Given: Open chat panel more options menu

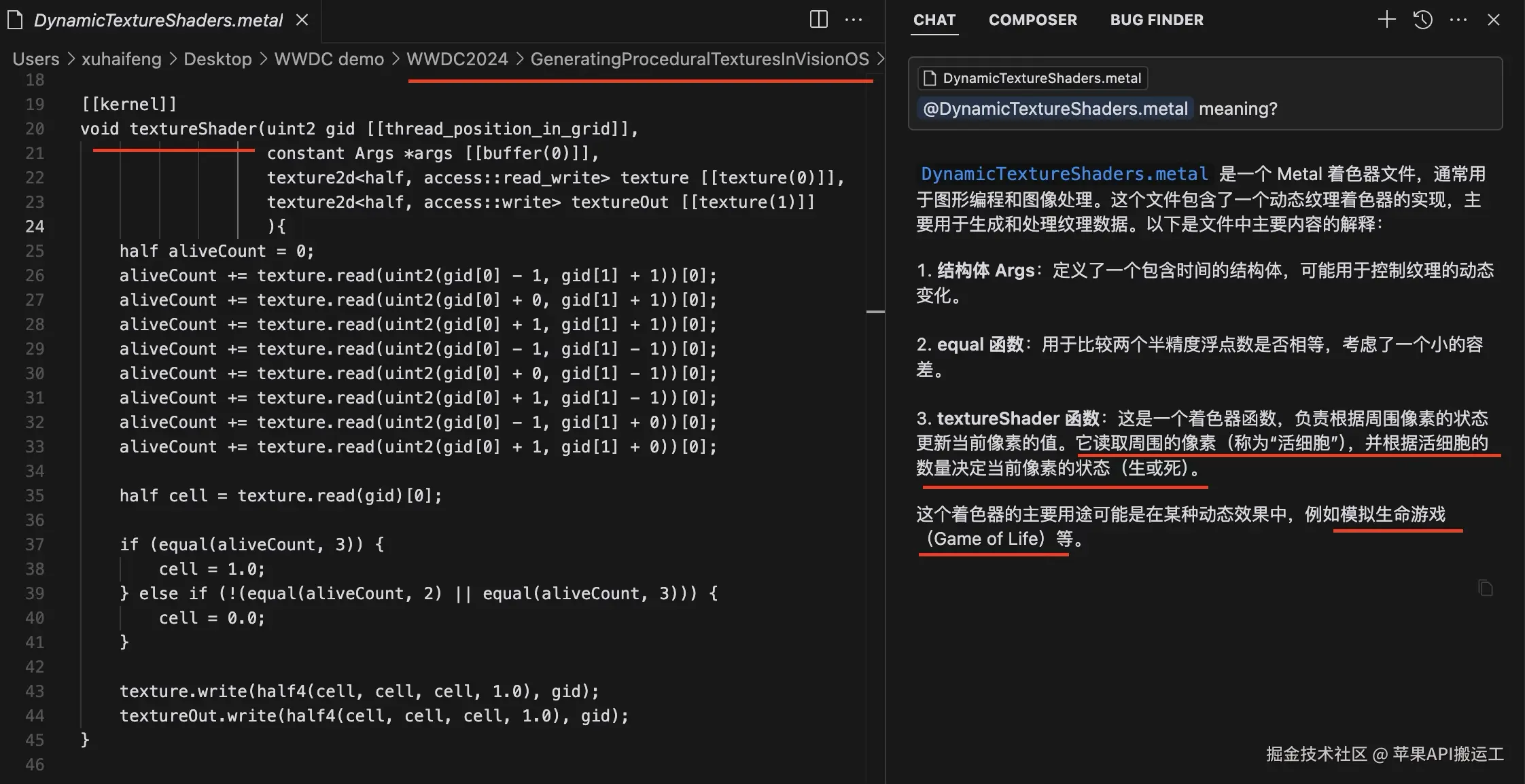Looking at the screenshot, I should tap(1458, 20).
